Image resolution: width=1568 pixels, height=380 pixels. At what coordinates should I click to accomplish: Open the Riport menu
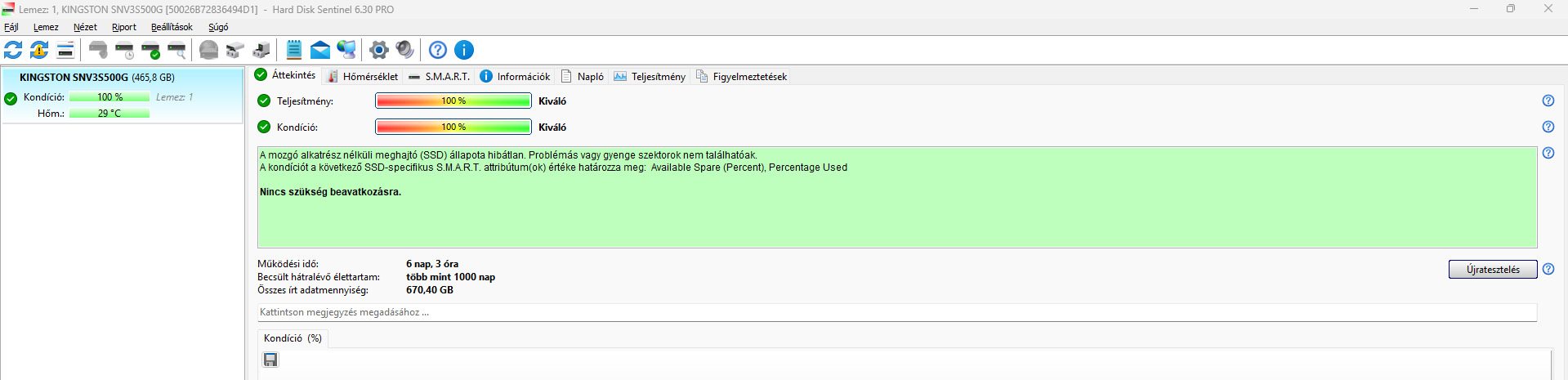pos(124,27)
